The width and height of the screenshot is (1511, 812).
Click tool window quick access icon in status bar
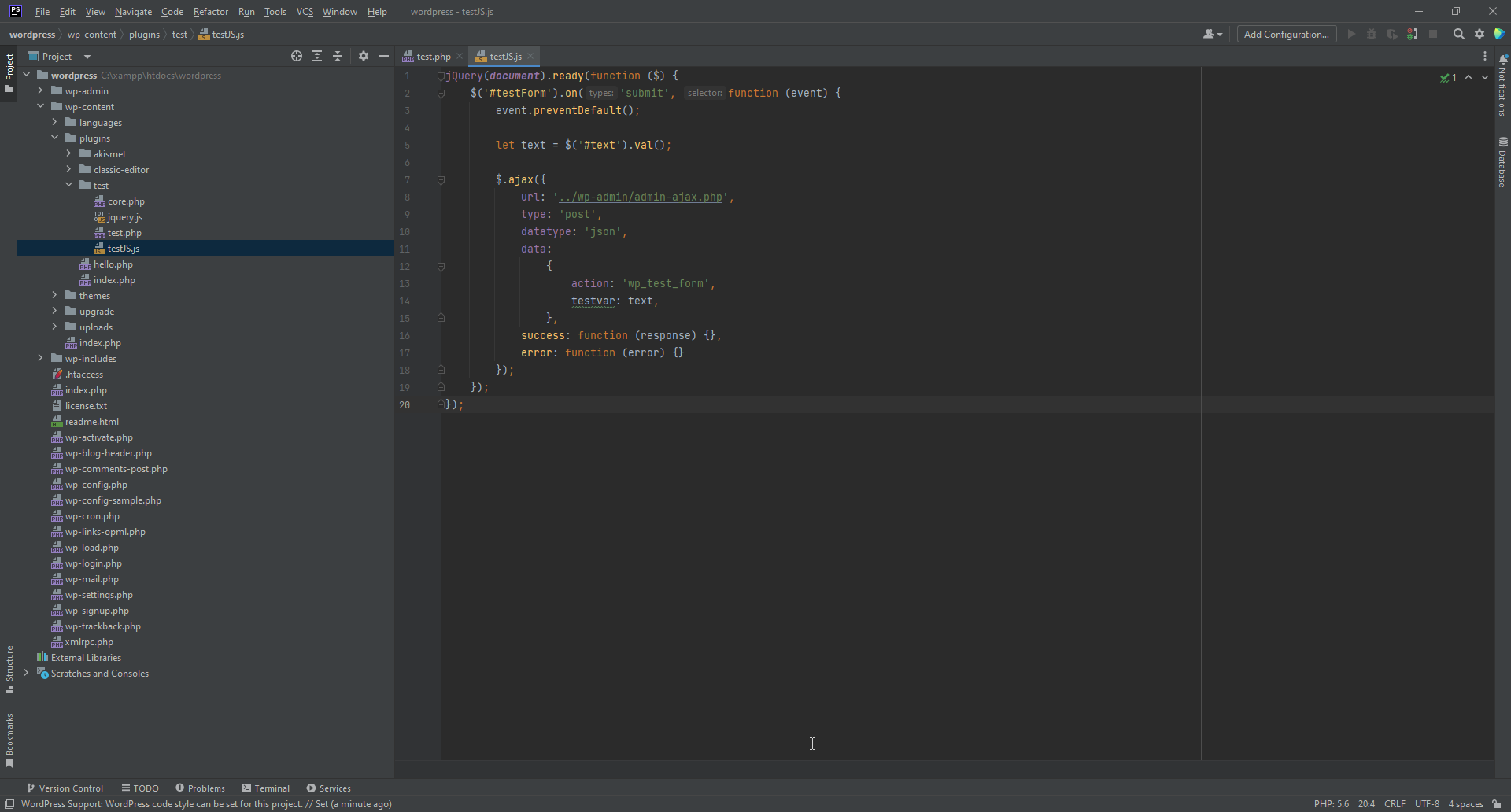[9, 804]
